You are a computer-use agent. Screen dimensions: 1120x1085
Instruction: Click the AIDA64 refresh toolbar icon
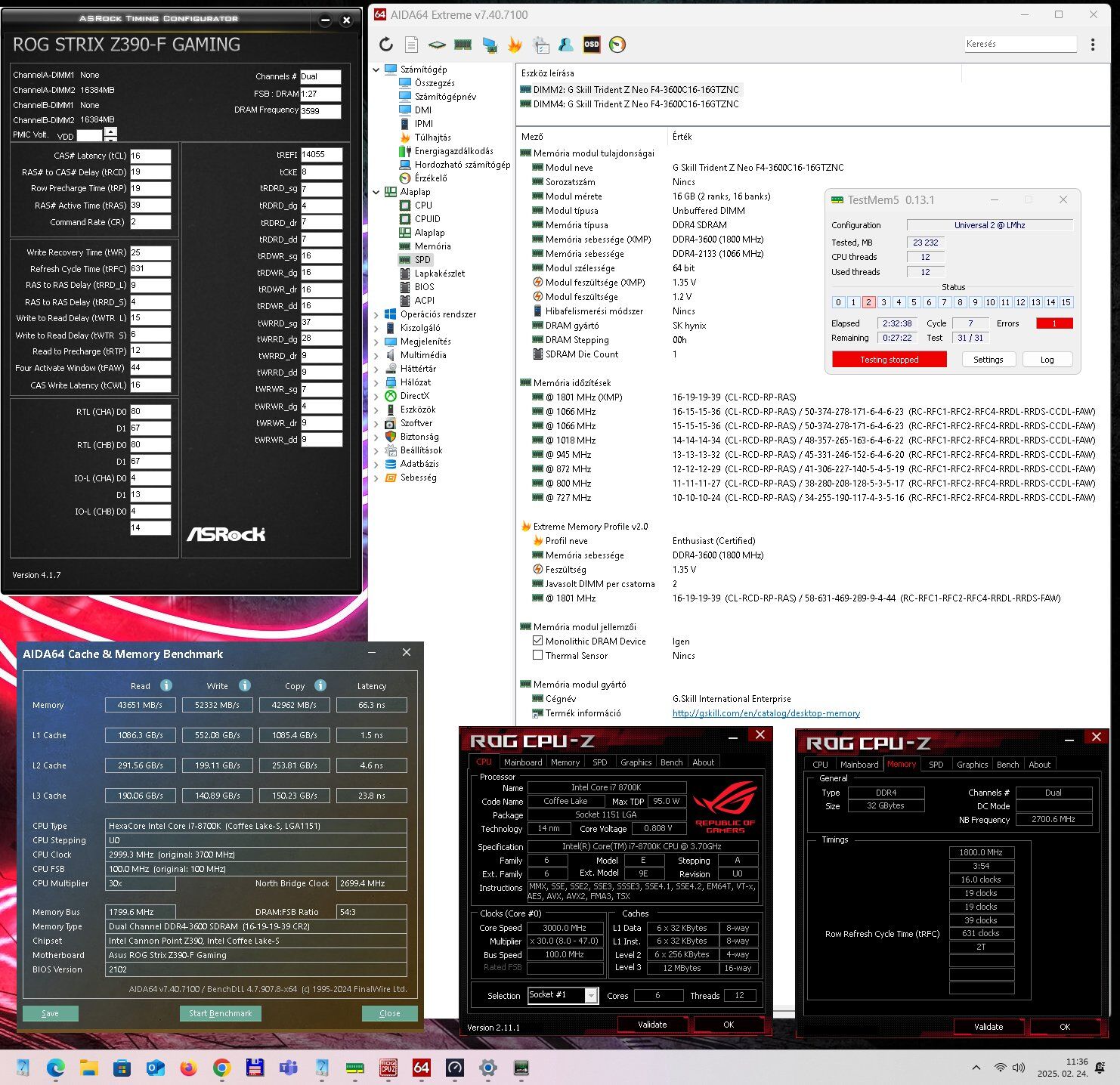(386, 45)
